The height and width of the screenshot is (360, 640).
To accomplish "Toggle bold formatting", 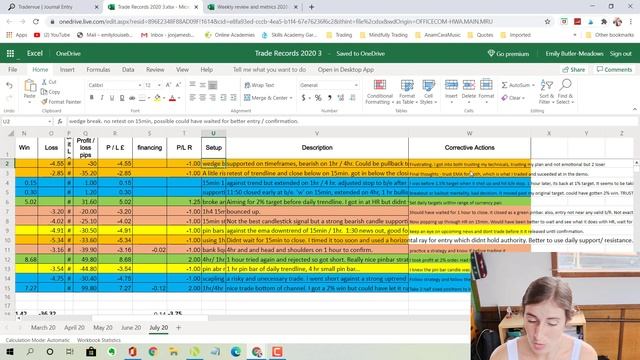I will click(x=91, y=98).
